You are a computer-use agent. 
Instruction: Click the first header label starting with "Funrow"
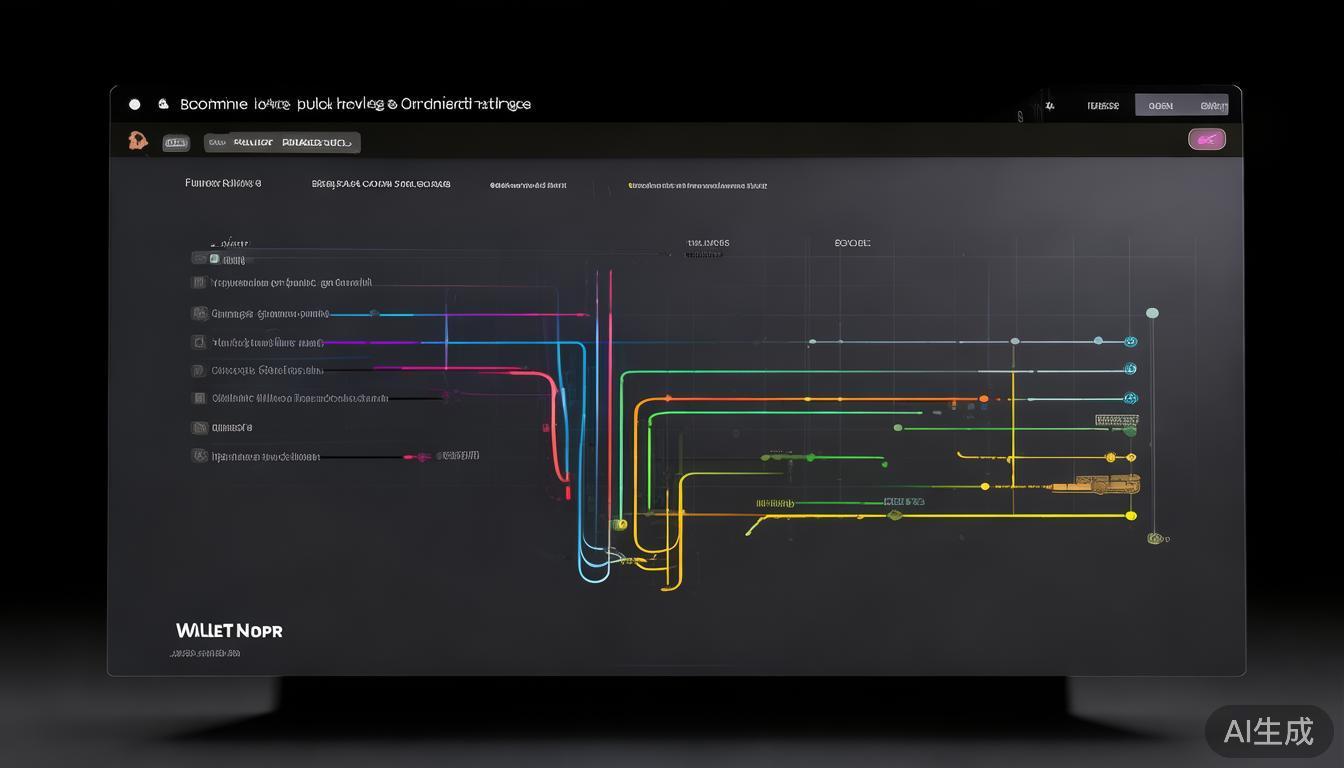[223, 183]
